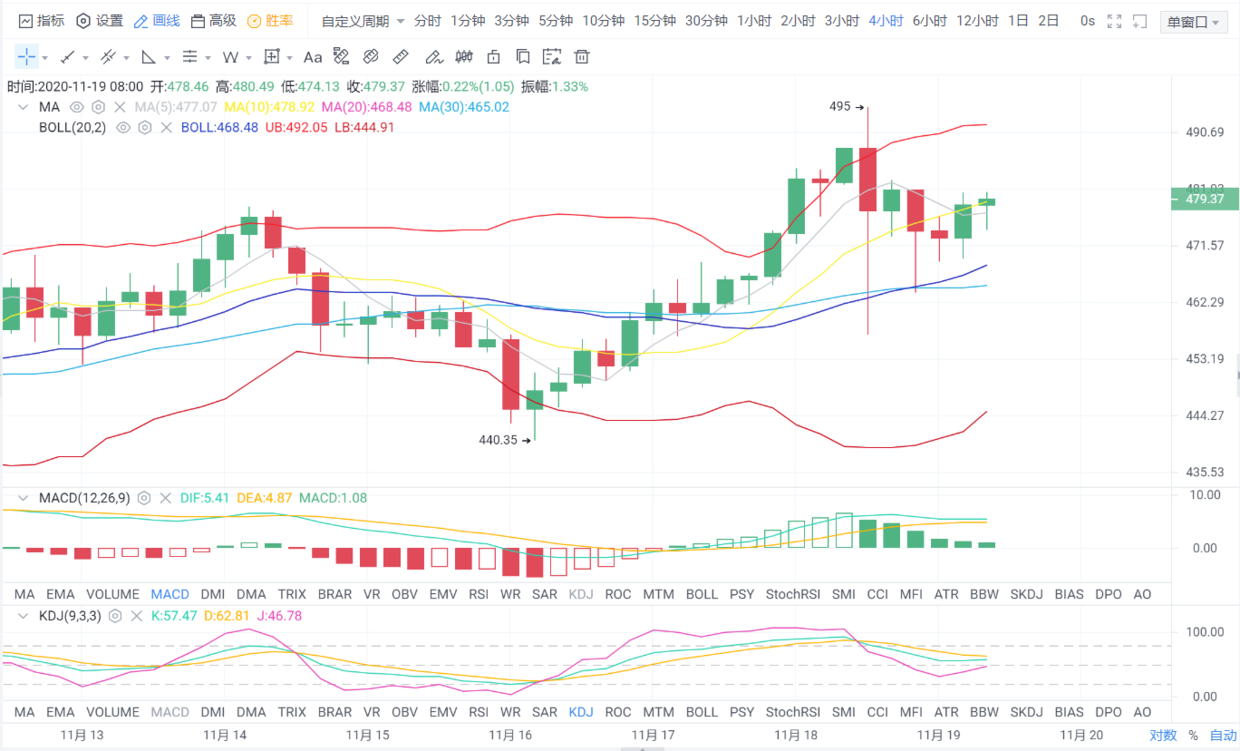The image size is (1240, 751).
Task: Select the ruler measurement tool
Action: (401, 57)
